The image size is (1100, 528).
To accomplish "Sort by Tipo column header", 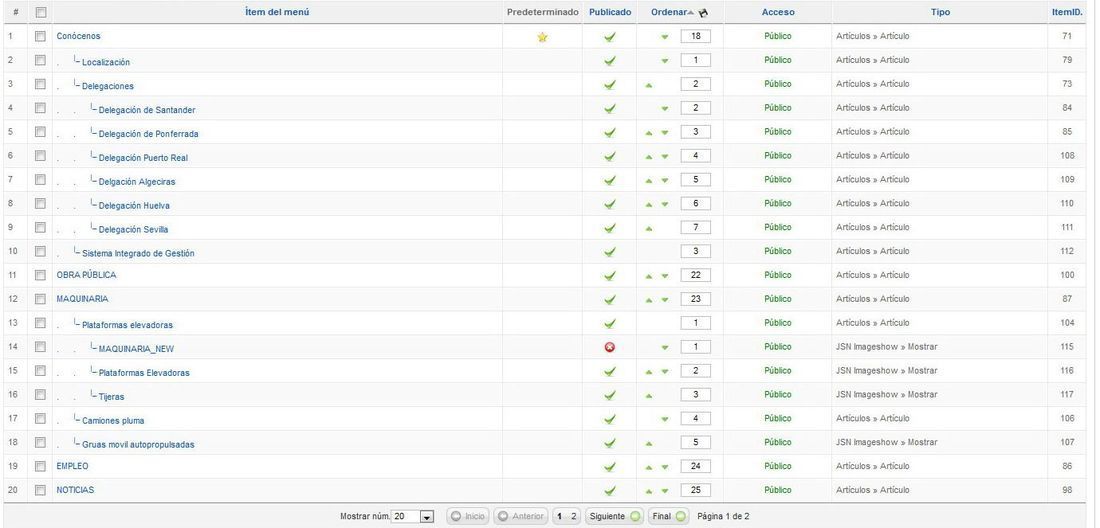I will [x=940, y=12].
